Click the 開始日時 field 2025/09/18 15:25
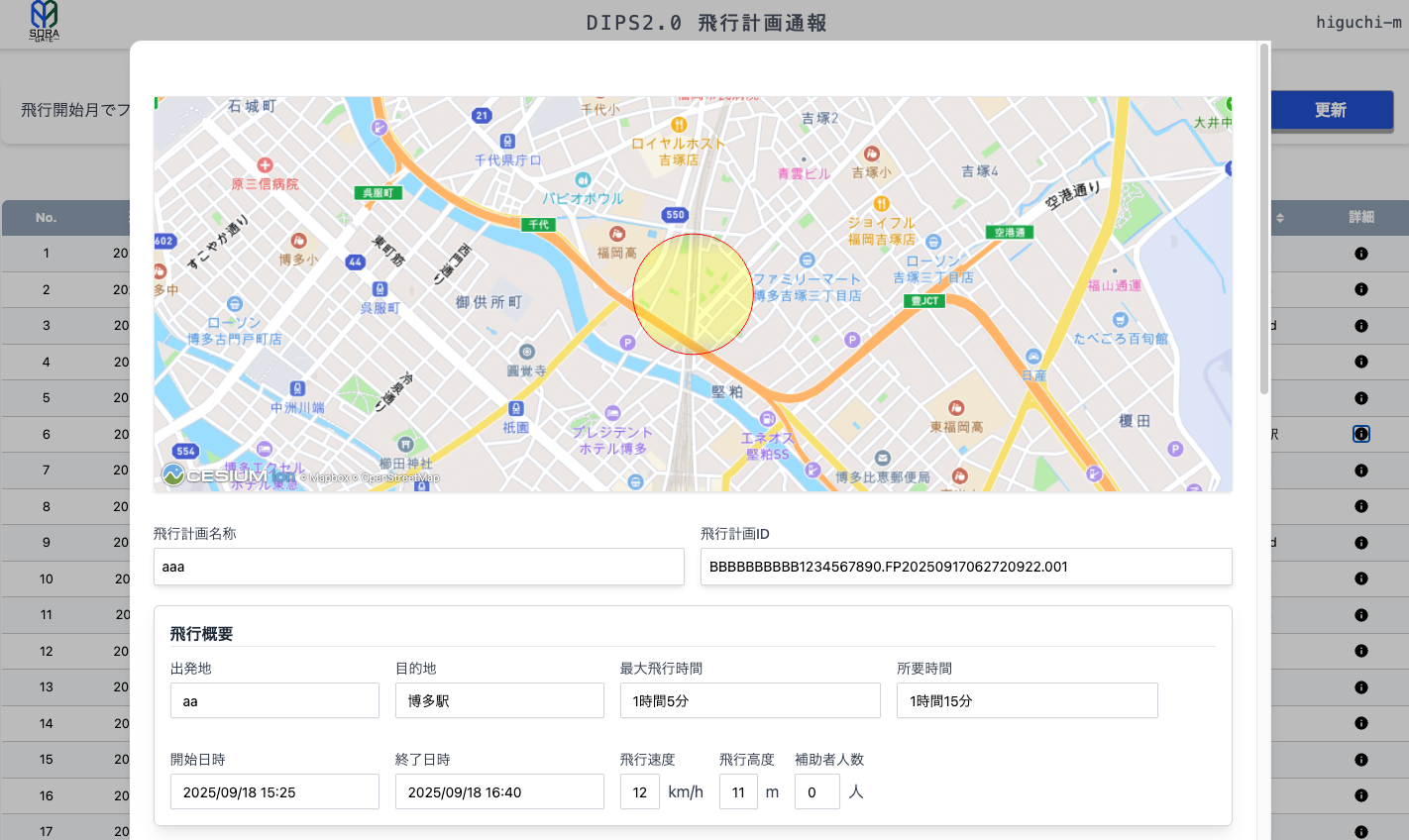 pyautogui.click(x=274, y=792)
